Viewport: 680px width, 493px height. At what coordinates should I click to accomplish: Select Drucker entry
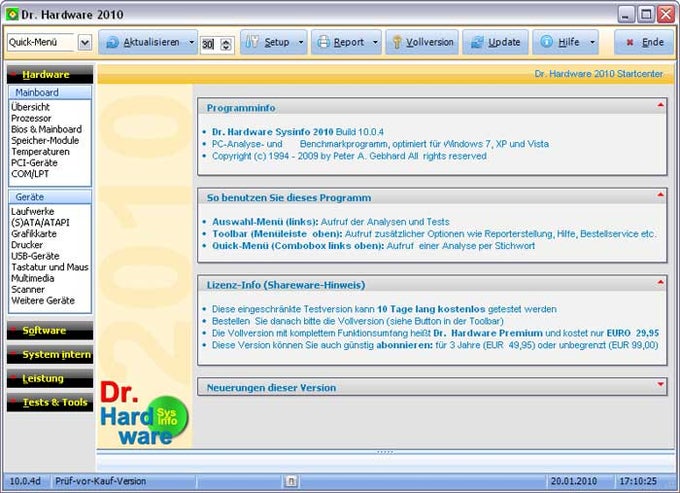tap(27, 245)
